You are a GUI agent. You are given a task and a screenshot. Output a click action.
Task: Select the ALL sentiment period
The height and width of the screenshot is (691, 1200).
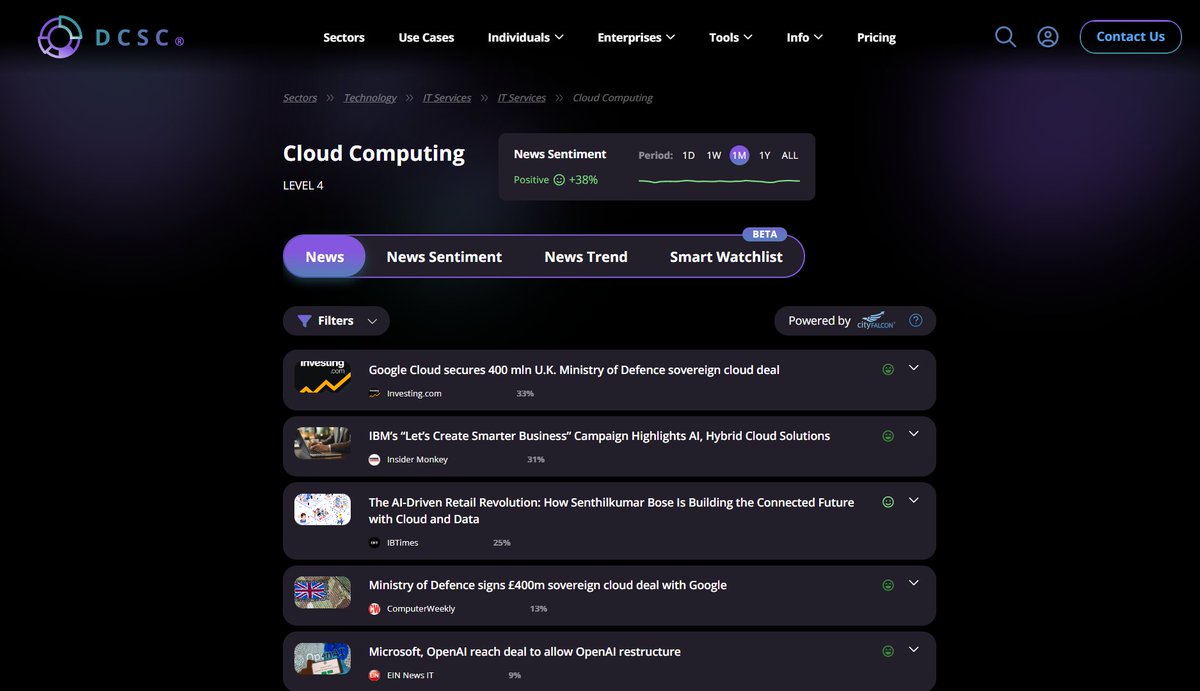(x=789, y=155)
